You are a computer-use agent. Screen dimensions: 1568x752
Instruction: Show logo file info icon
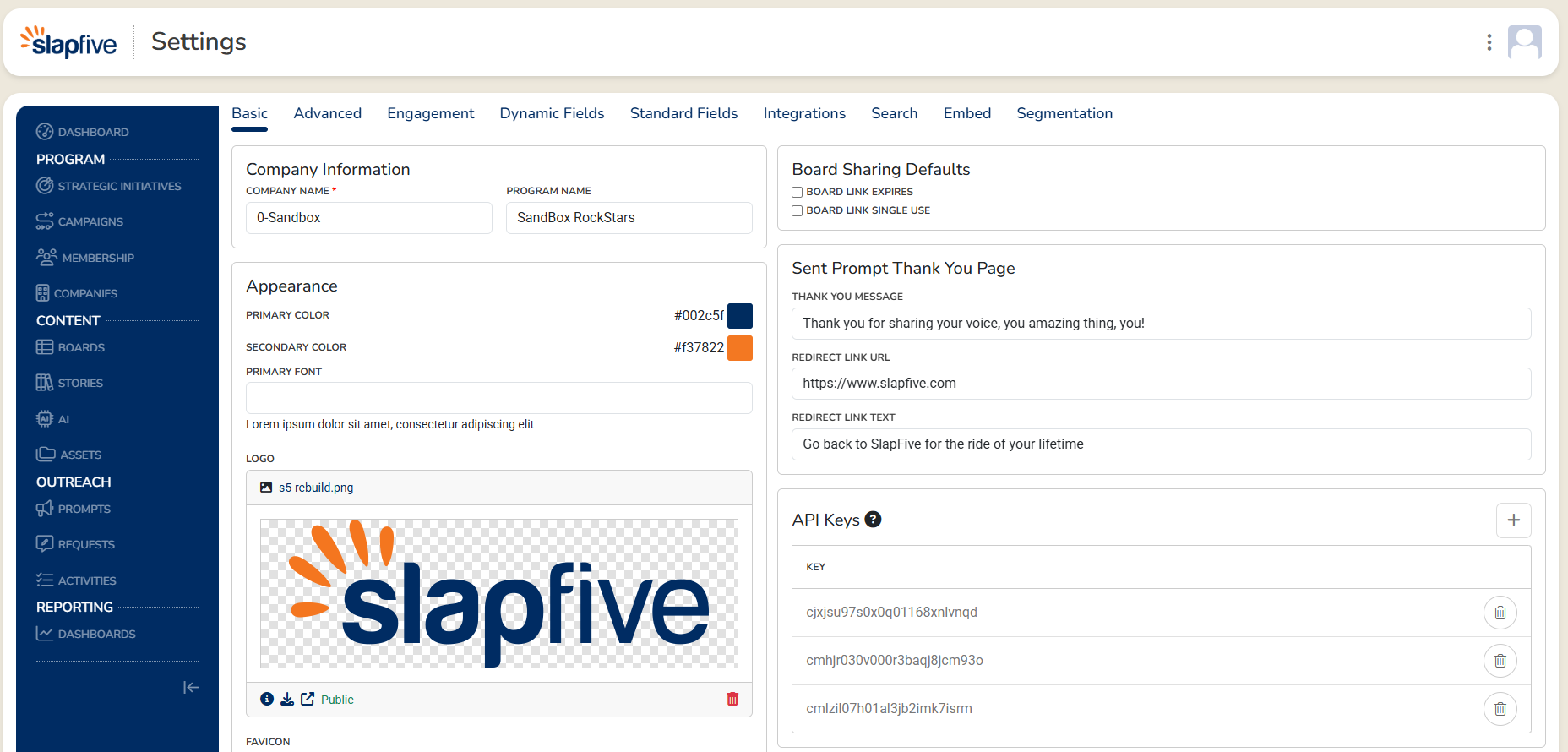(x=267, y=699)
